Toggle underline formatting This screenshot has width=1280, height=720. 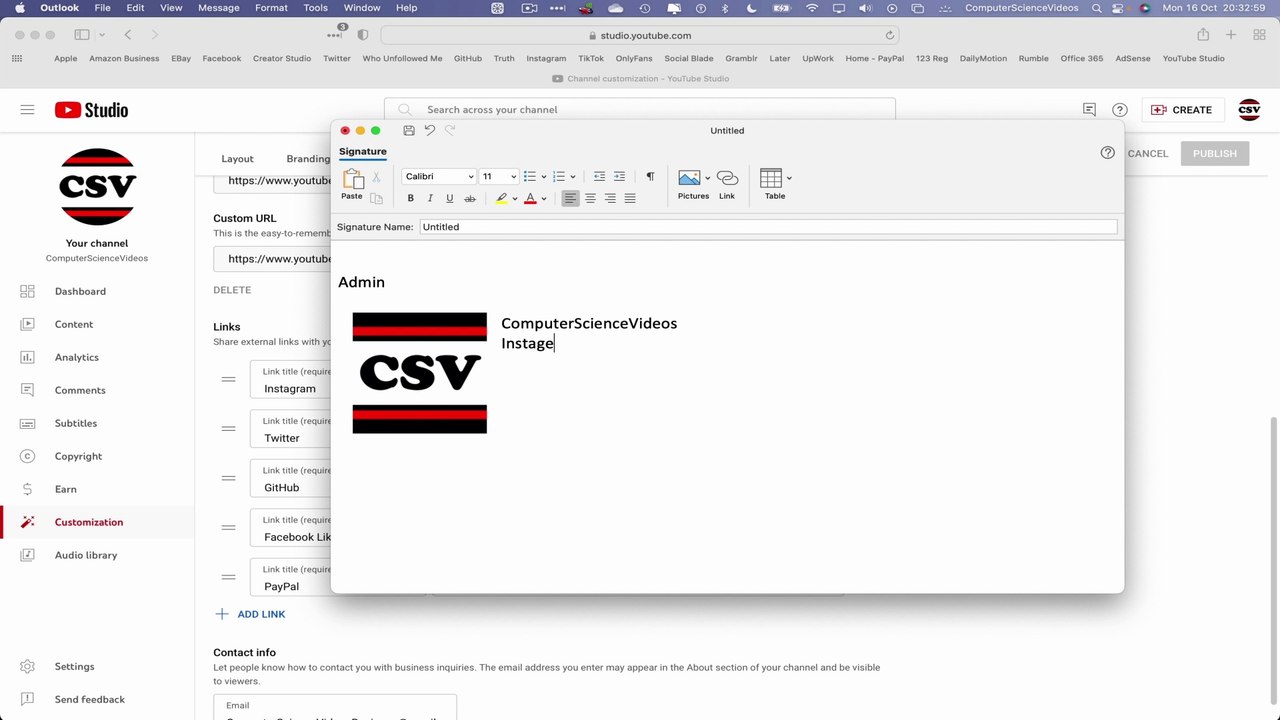[450, 198]
